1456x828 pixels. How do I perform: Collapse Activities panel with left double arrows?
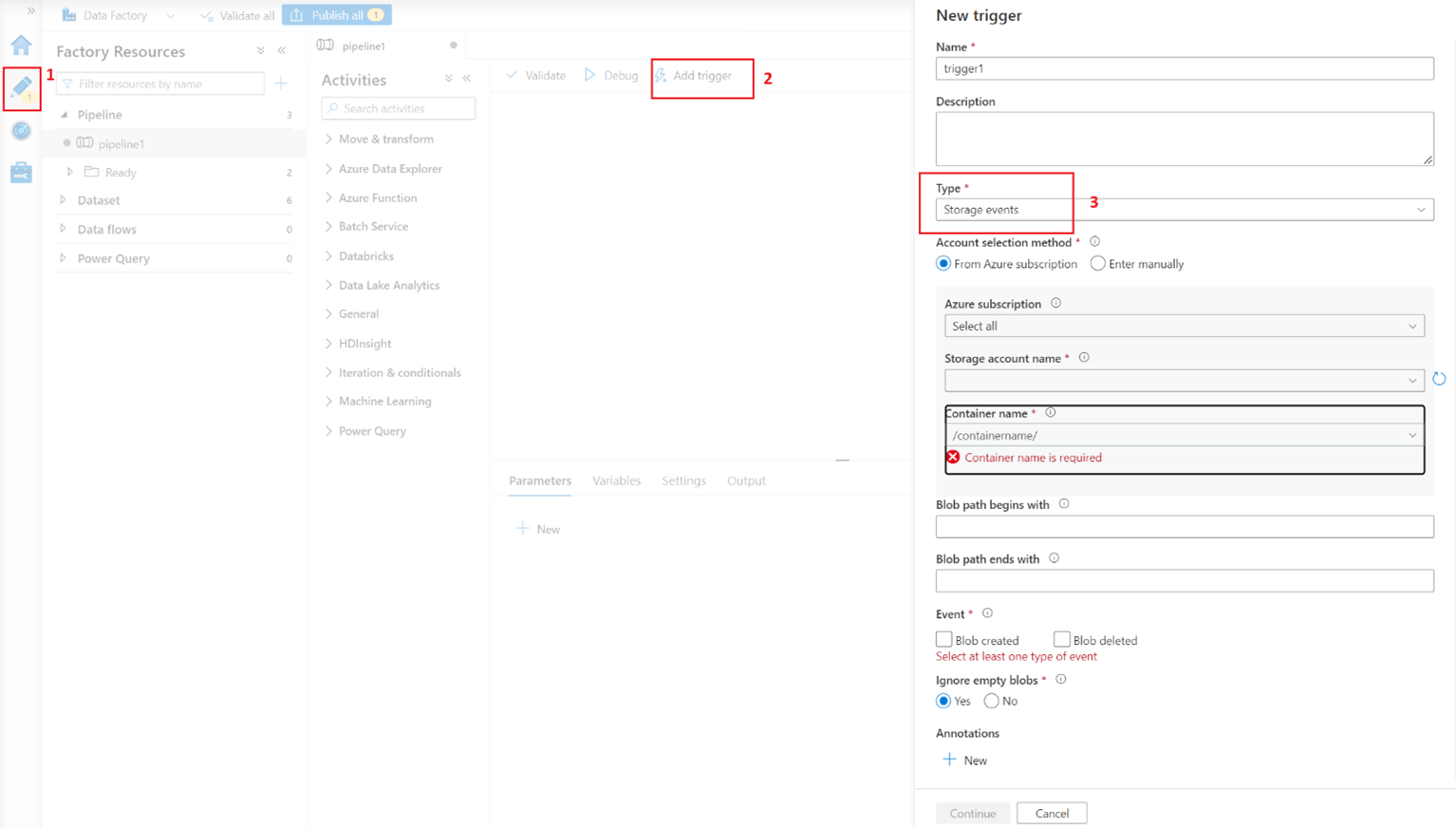(467, 79)
